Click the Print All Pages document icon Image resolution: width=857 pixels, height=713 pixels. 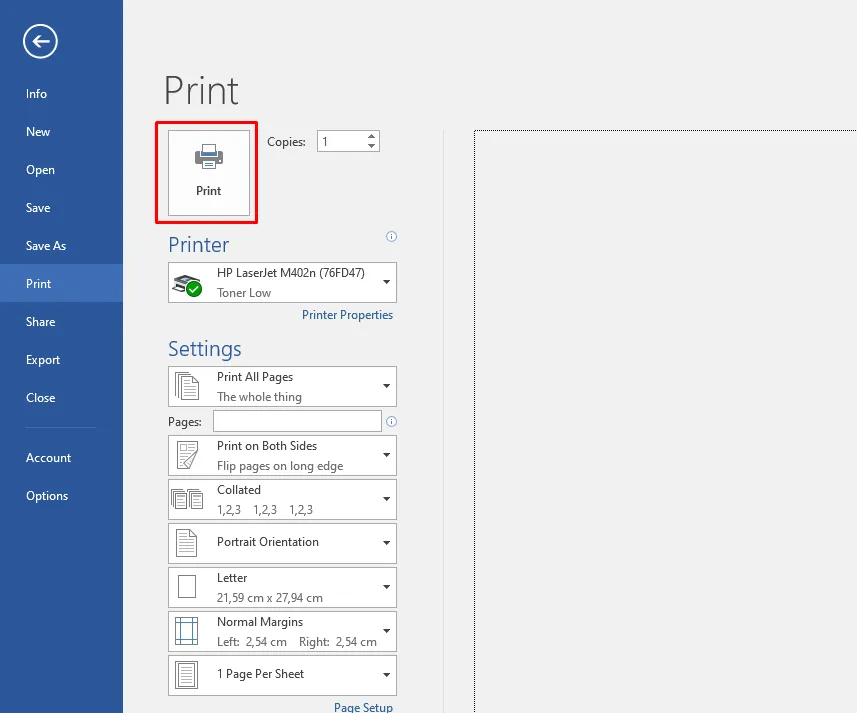click(187, 386)
